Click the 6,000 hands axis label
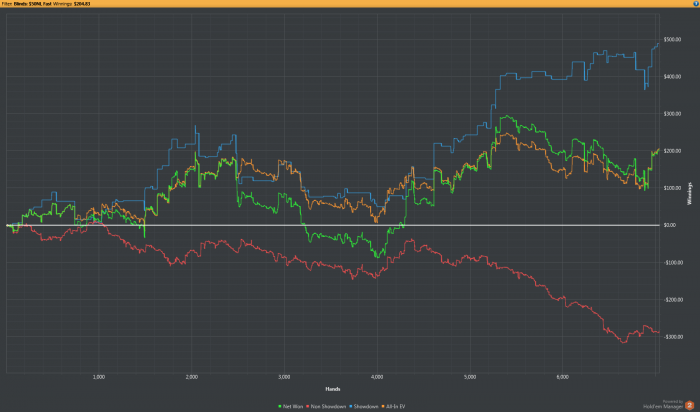 [563, 377]
